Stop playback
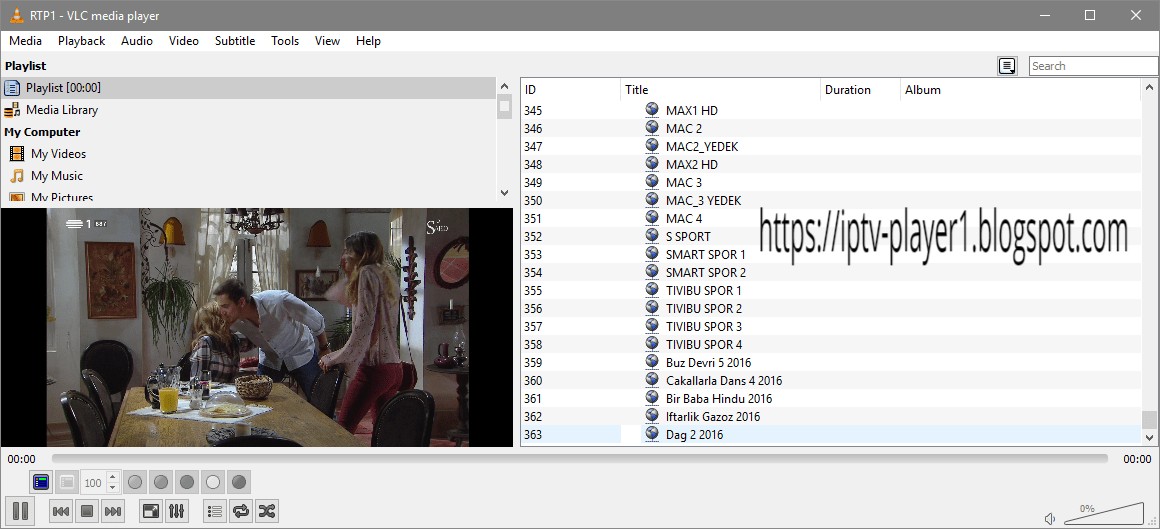 click(x=87, y=511)
